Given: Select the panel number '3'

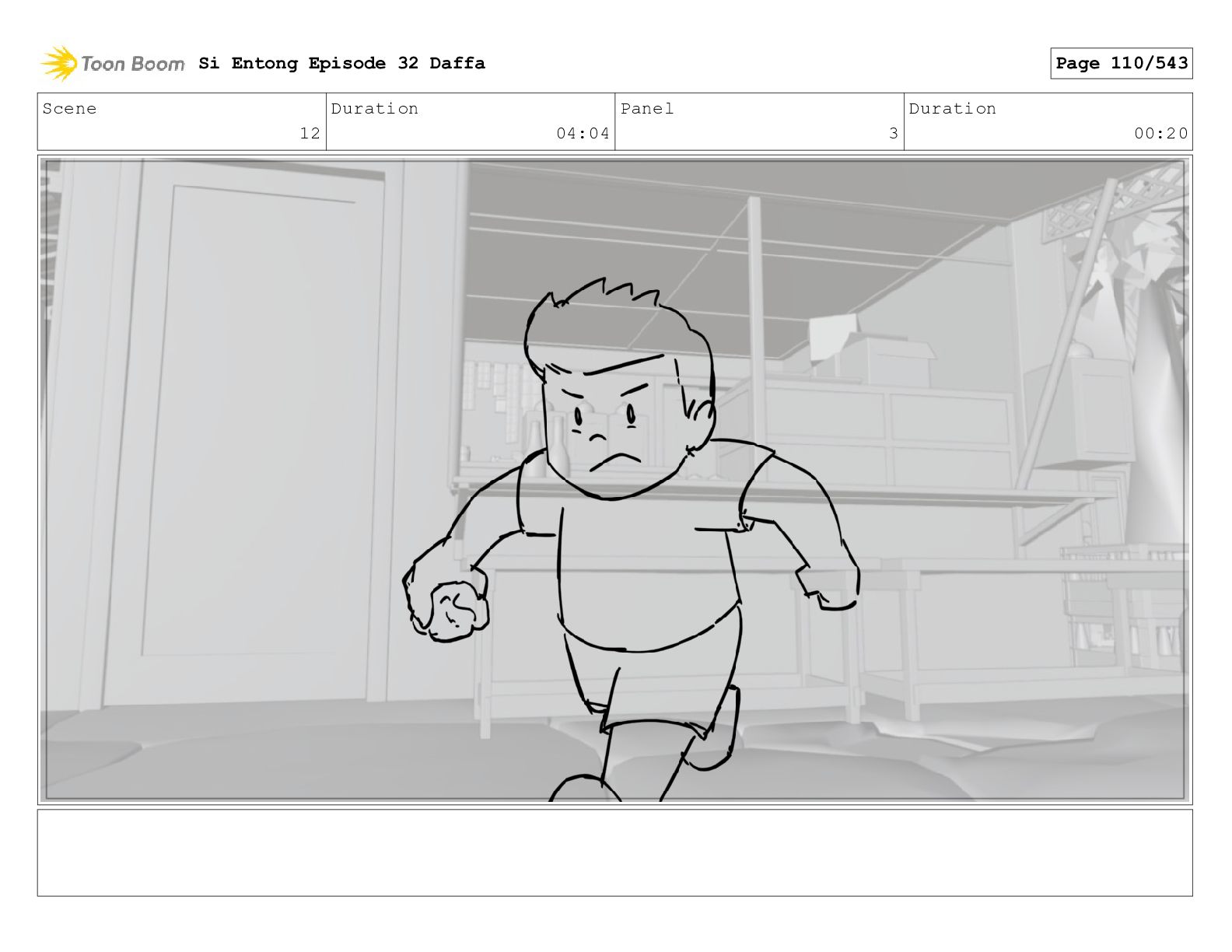Looking at the screenshot, I should (894, 133).
